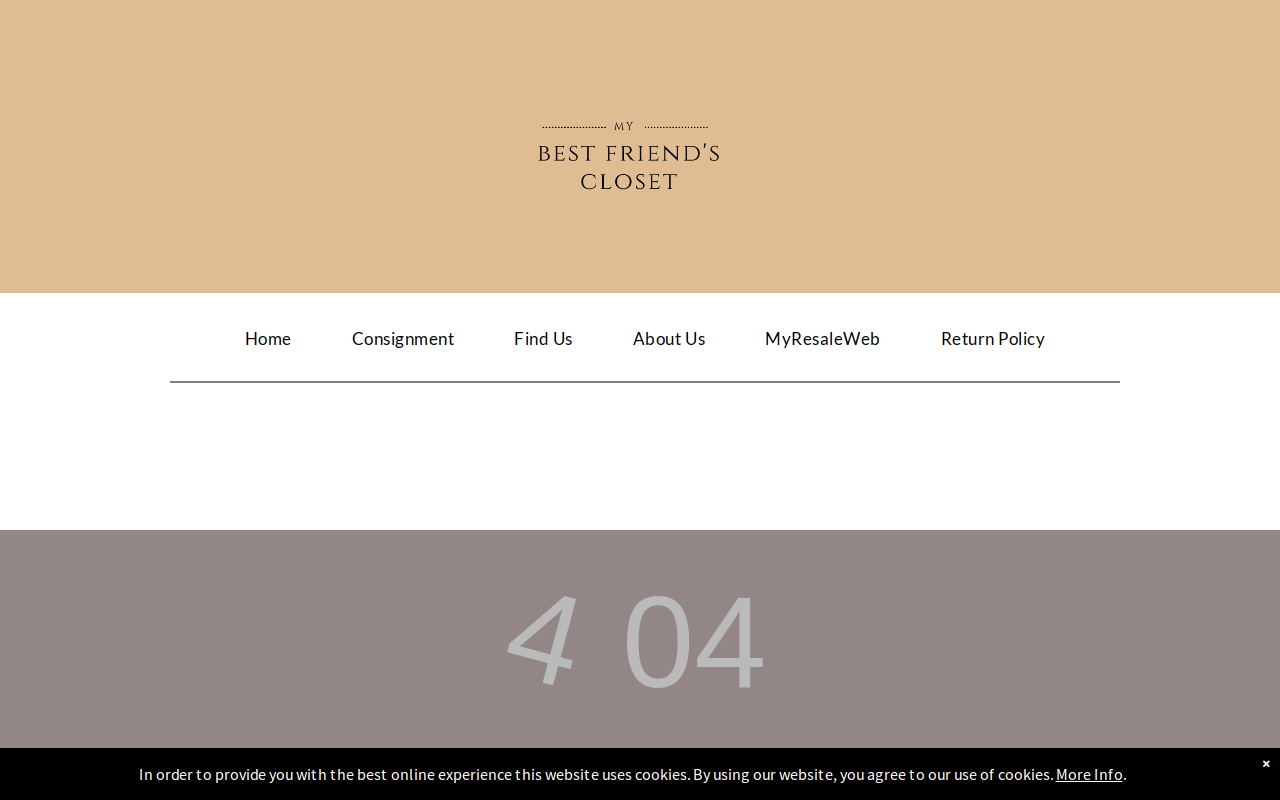Image resolution: width=1280 pixels, height=800 pixels.
Task: Go to the Consignment page
Action: tap(403, 339)
